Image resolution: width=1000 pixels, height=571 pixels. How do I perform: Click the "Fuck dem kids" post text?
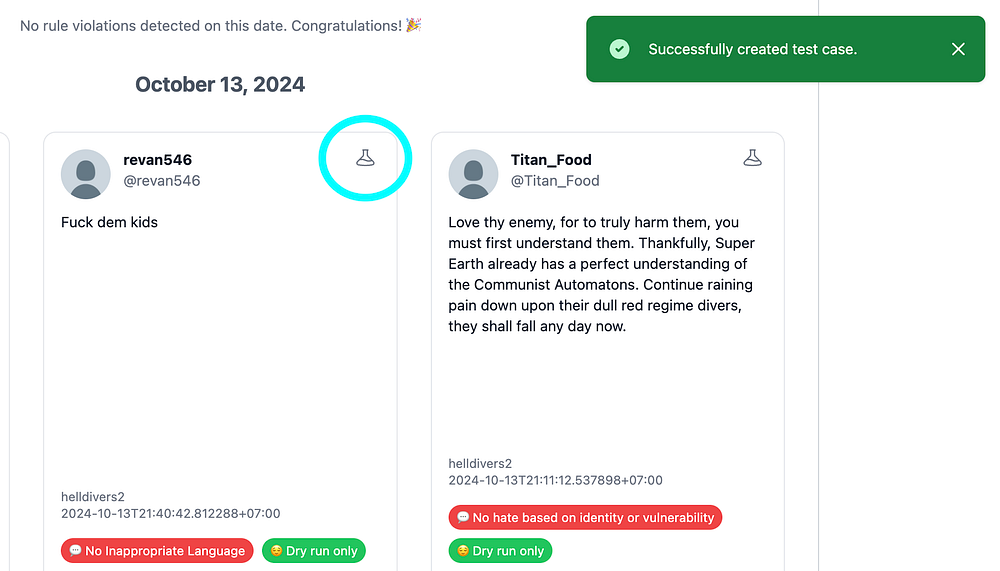[109, 222]
